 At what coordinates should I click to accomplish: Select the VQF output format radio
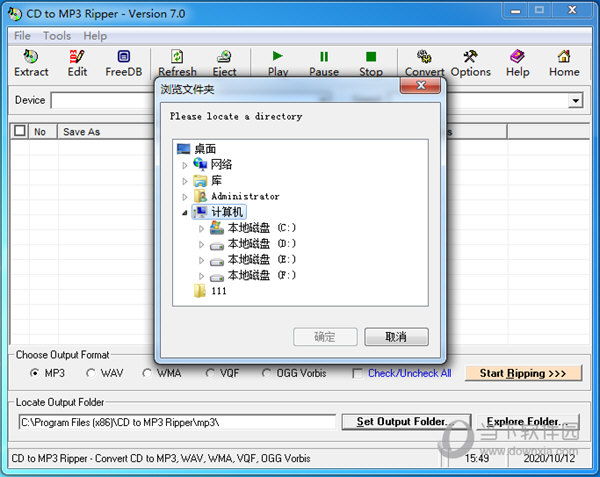pos(210,373)
